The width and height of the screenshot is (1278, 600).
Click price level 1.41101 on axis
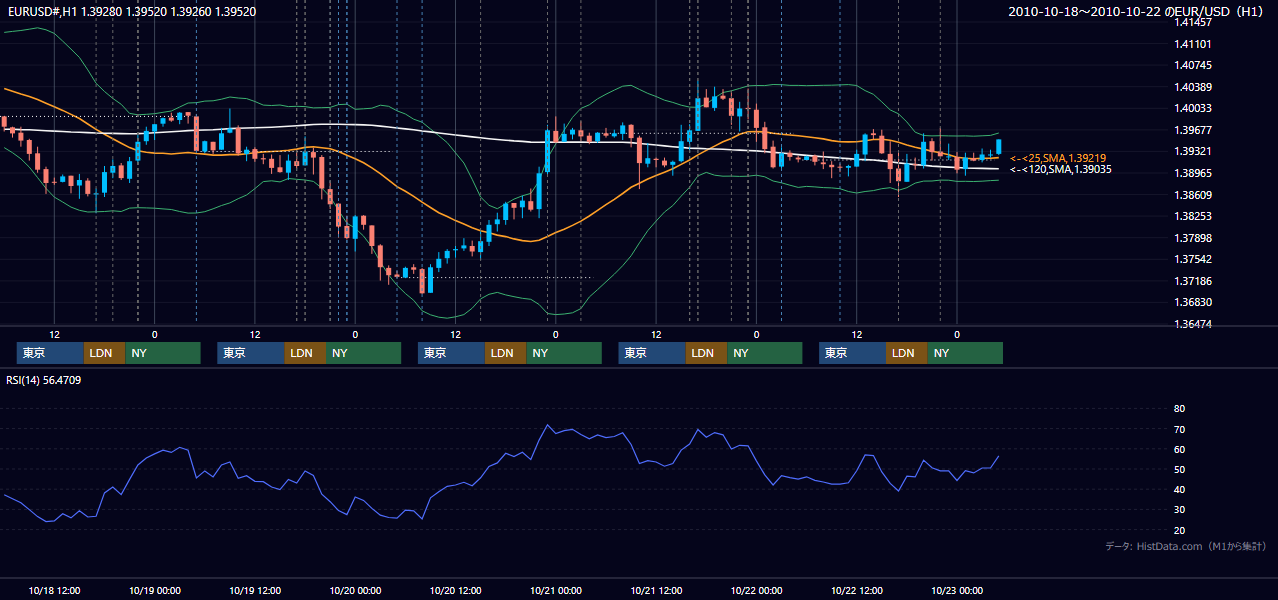tap(1192, 44)
